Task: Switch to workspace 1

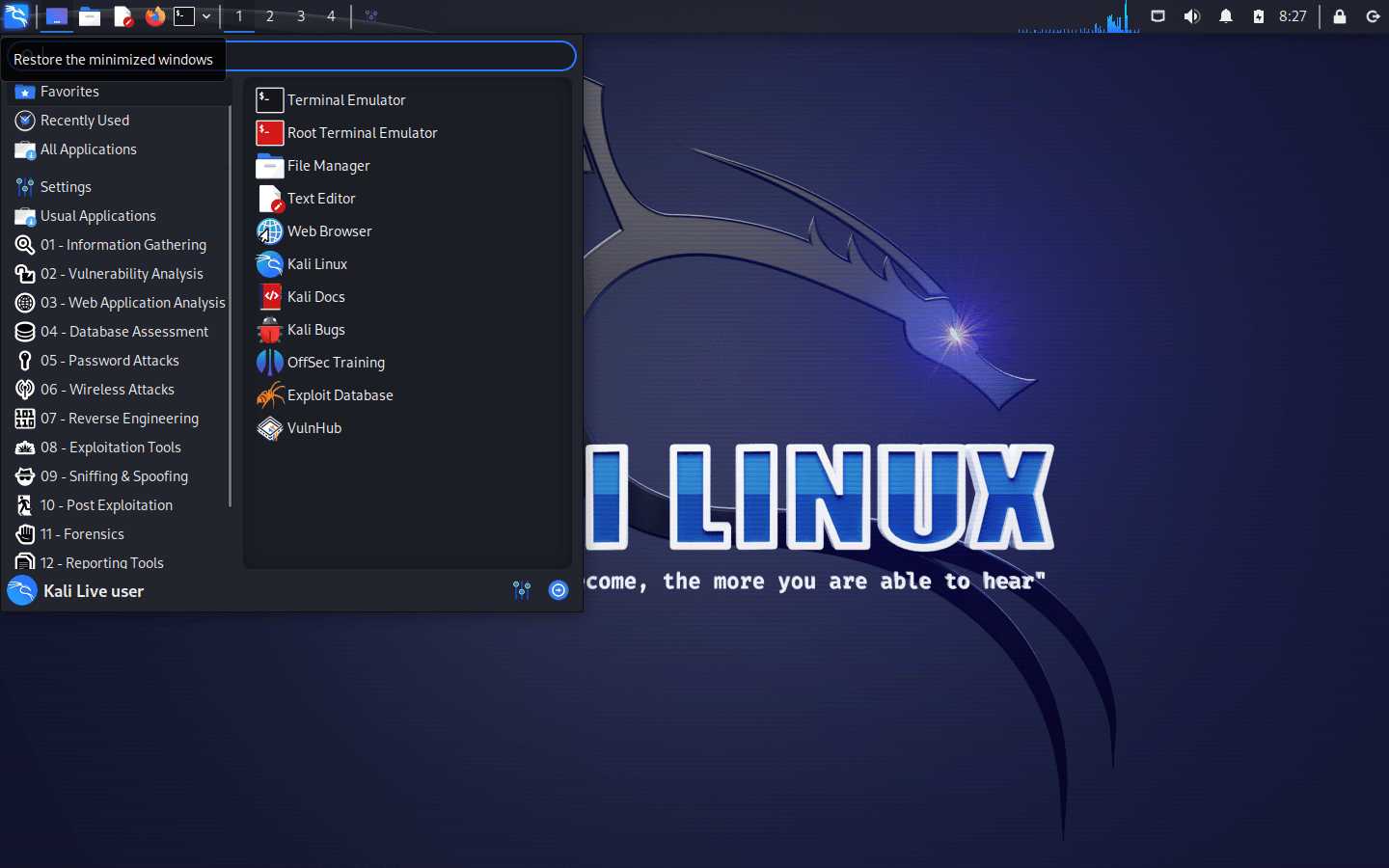Action: 239,16
